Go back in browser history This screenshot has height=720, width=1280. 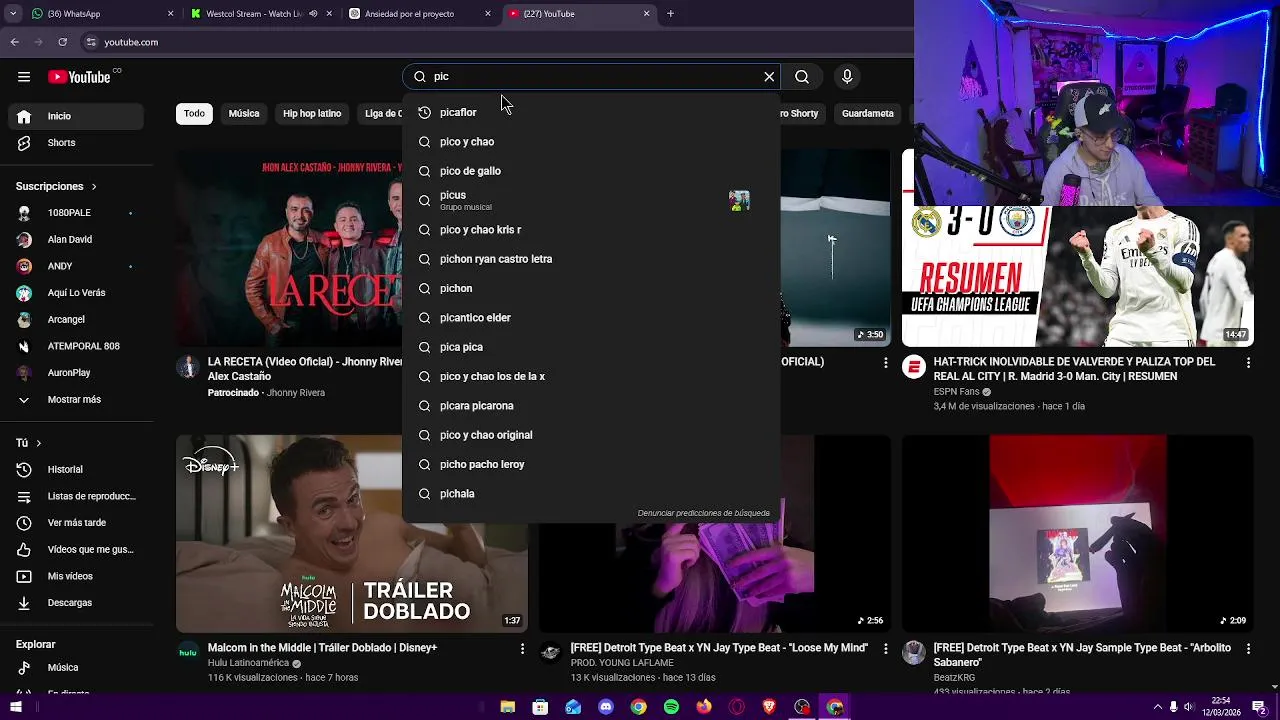[14, 42]
